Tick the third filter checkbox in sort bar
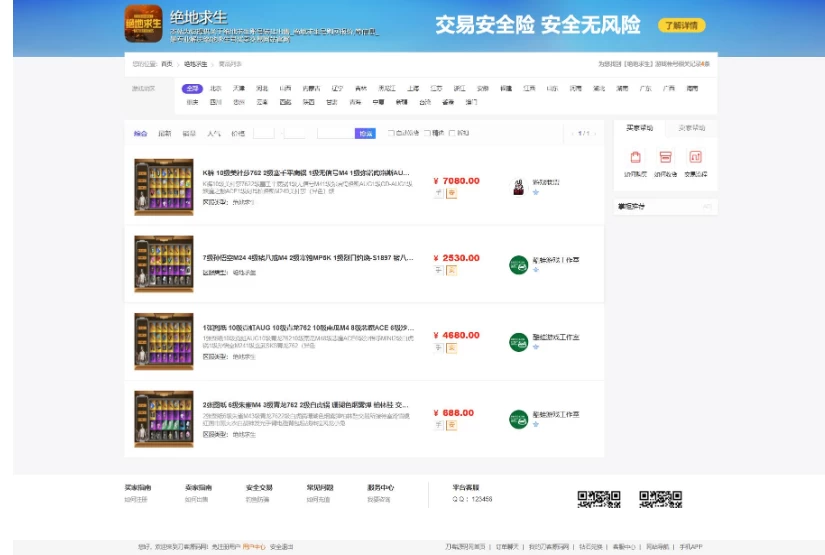The image size is (825, 555). click(x=452, y=133)
